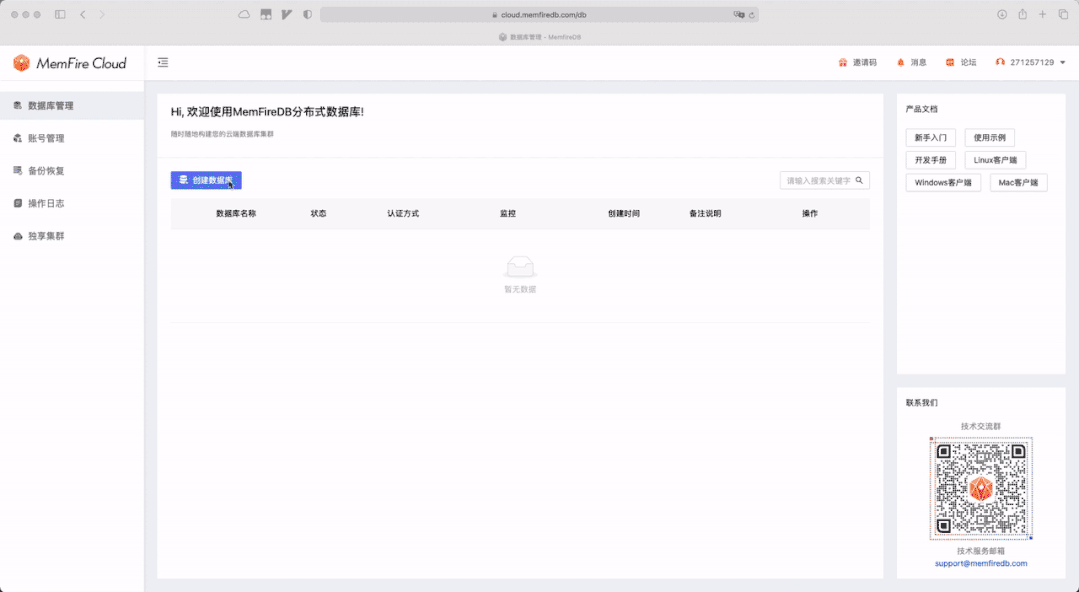Click Safari share icon
This screenshot has height=592, width=1079.
click(1023, 14)
